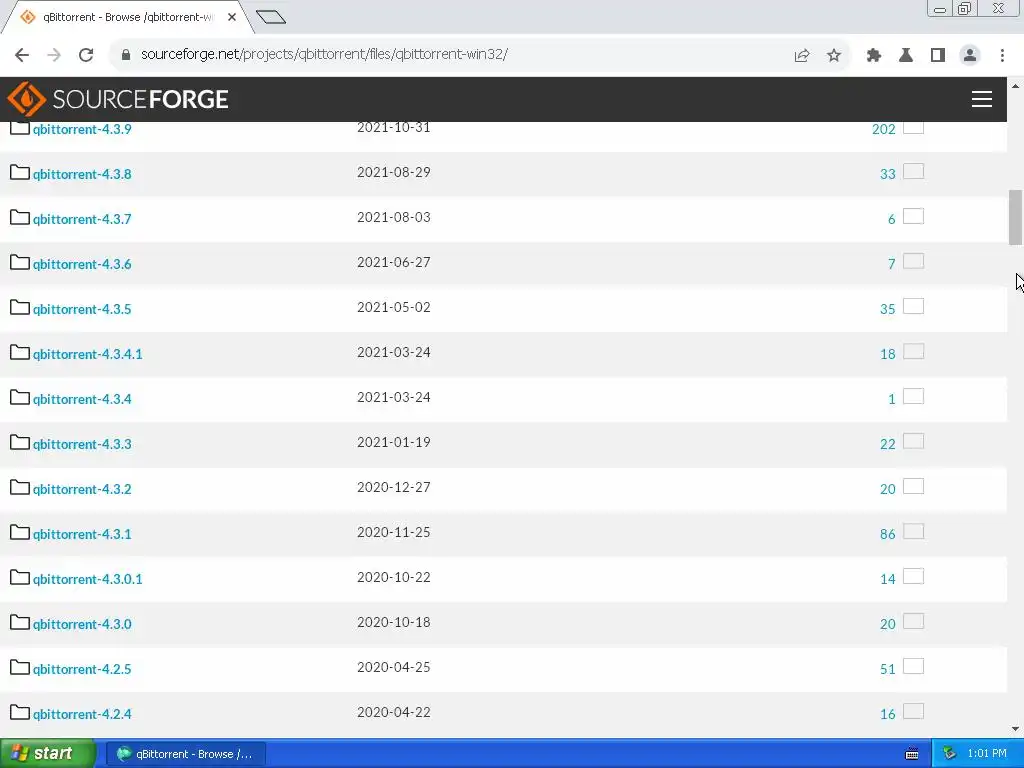Click the share page icon in address bar
Image resolution: width=1024 pixels, height=768 pixels.
[x=802, y=55]
